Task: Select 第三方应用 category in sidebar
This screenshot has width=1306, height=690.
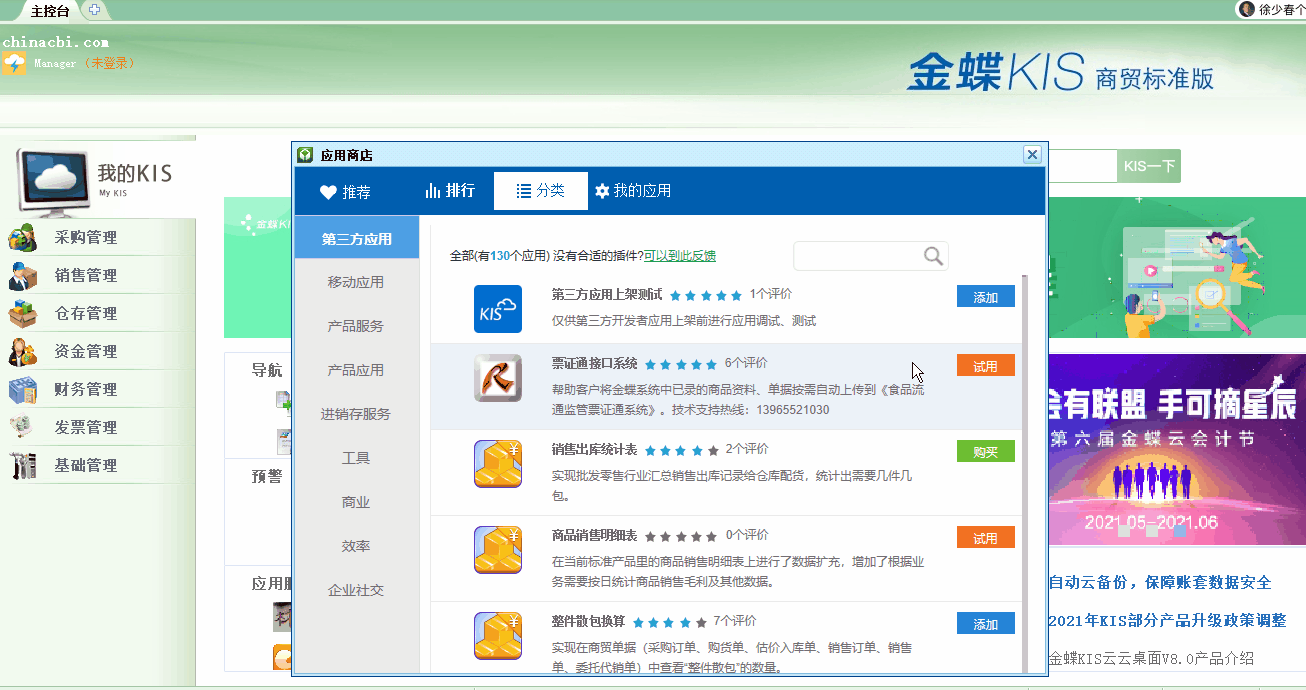Action: 357,238
